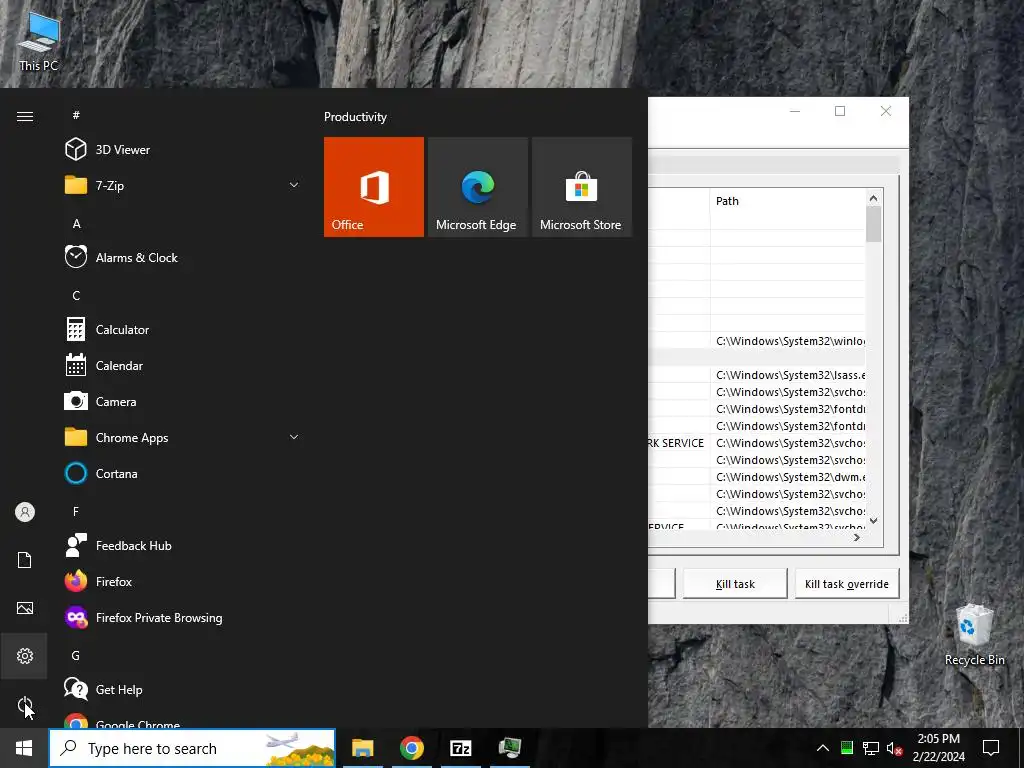Open Documents from Start sidebar
1024x768 pixels.
[25, 560]
